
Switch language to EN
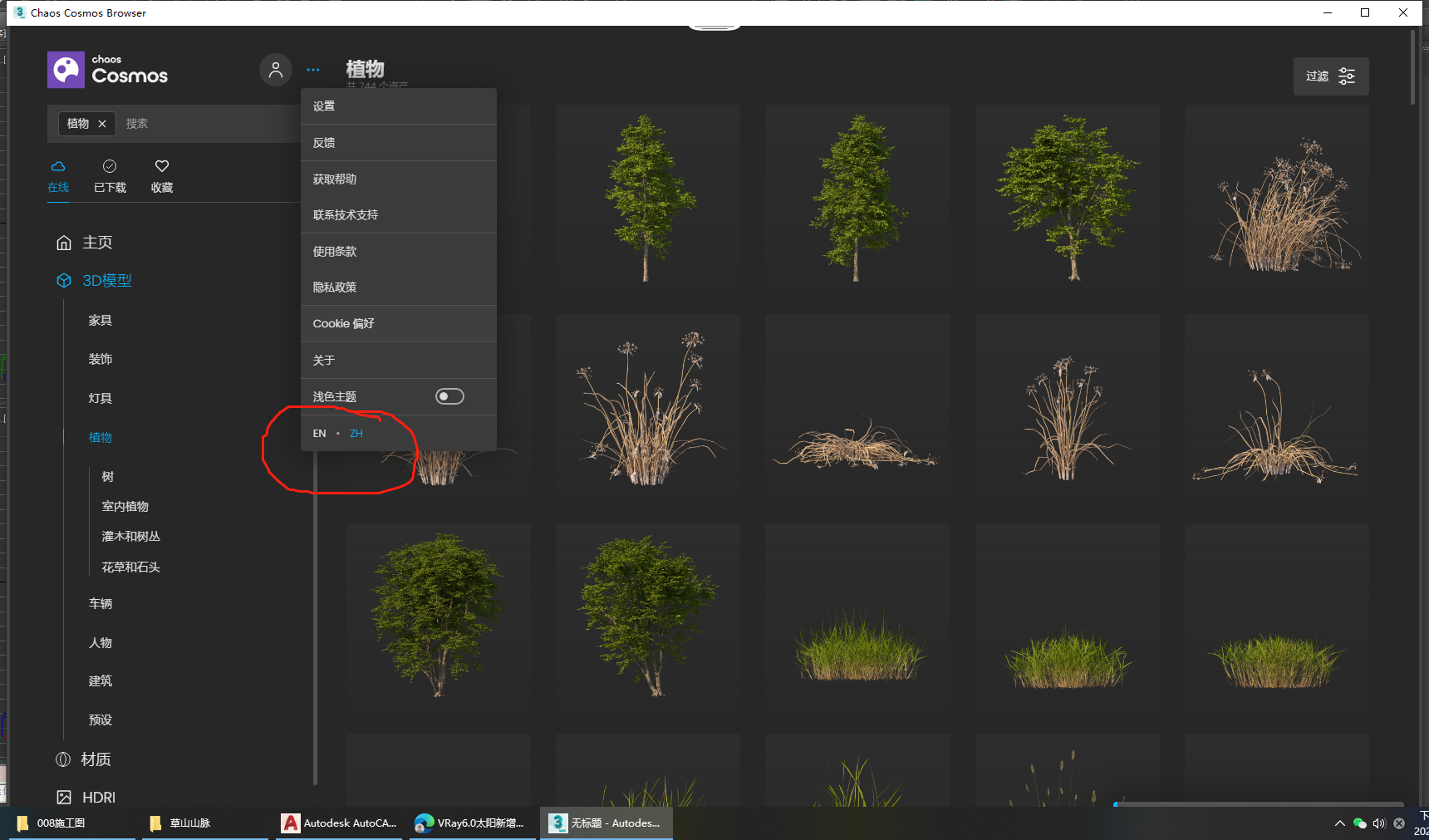pos(320,434)
